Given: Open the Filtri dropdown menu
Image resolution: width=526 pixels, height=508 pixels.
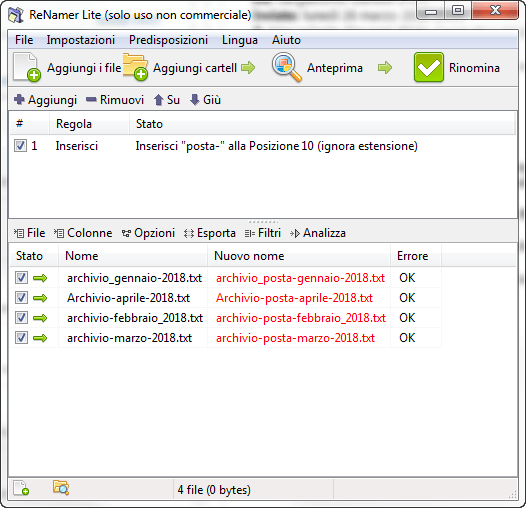Looking at the screenshot, I should click(x=263, y=233).
